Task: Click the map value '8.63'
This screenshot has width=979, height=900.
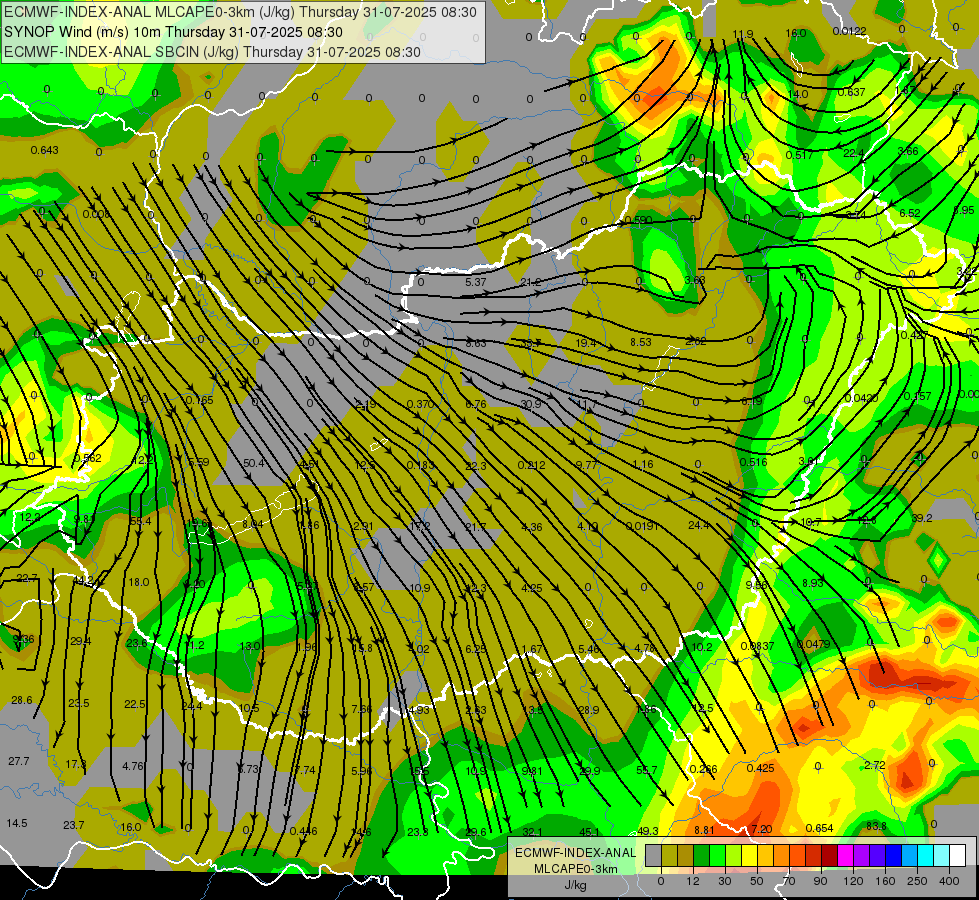Action: point(476,343)
